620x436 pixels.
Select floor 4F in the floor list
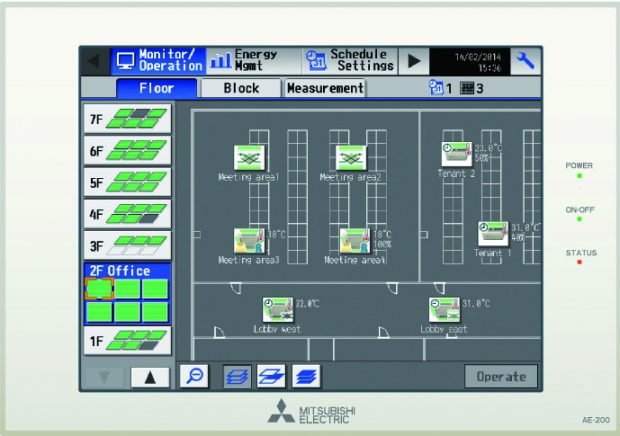pos(127,214)
